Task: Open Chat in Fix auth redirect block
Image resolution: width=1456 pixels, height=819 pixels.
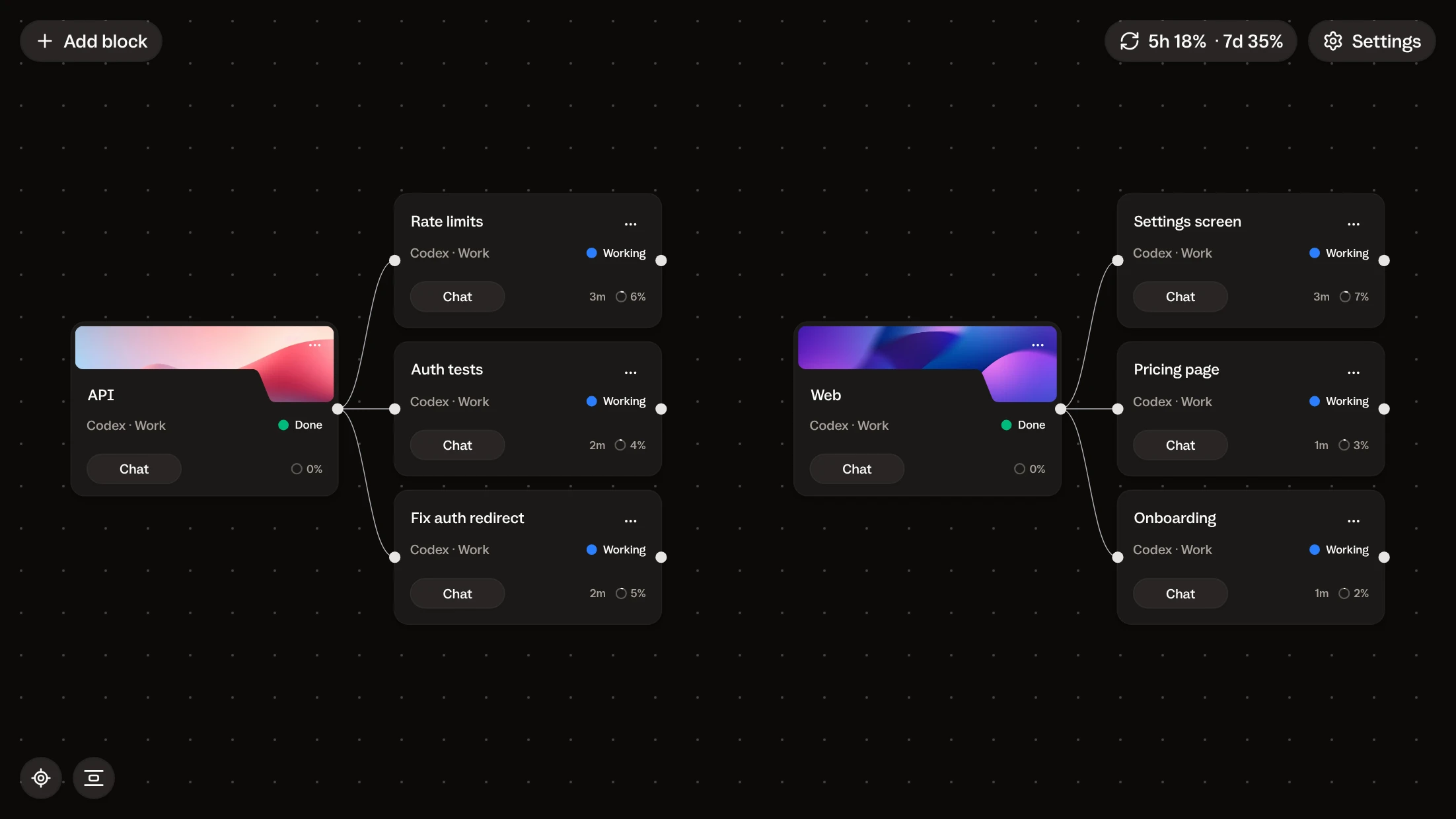Action: pos(457,594)
